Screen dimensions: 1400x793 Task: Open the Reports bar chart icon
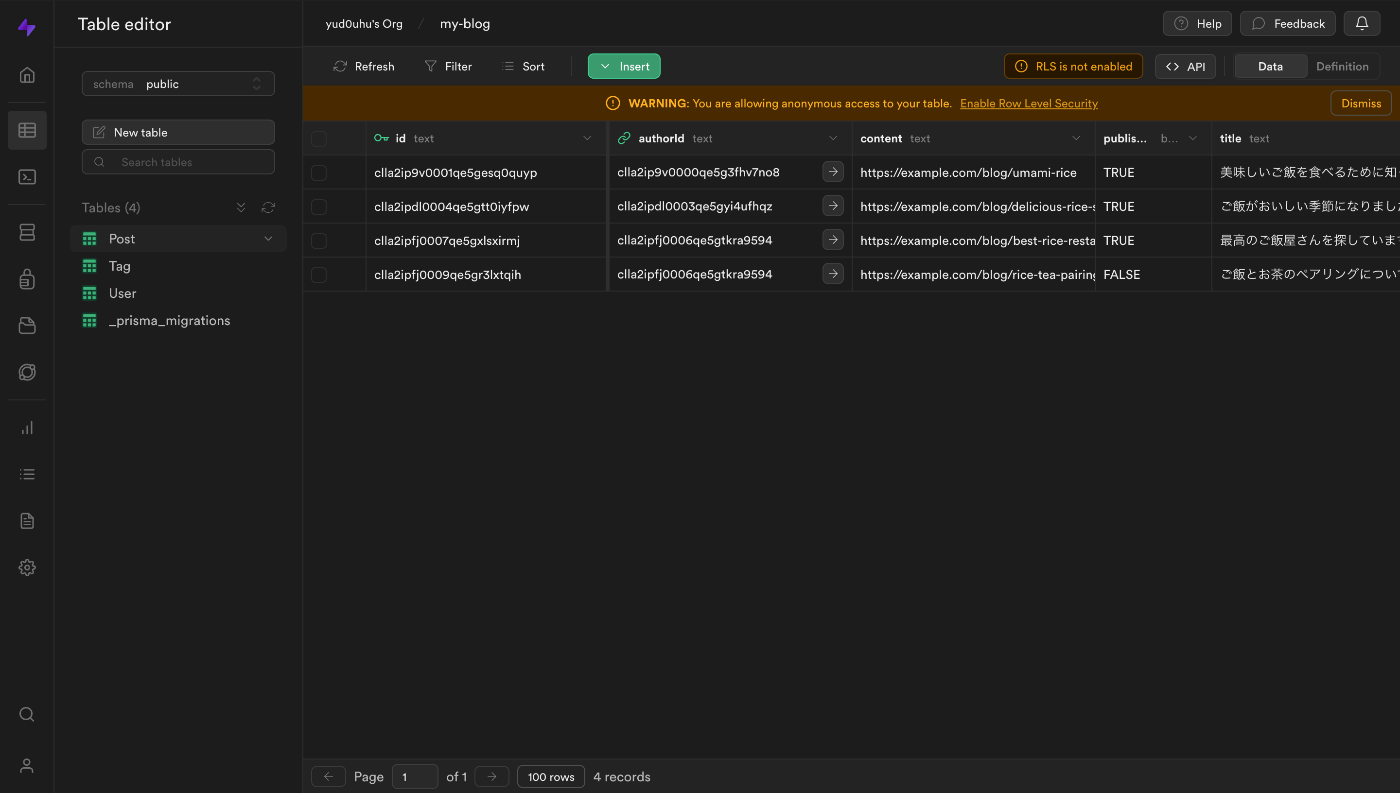27,427
